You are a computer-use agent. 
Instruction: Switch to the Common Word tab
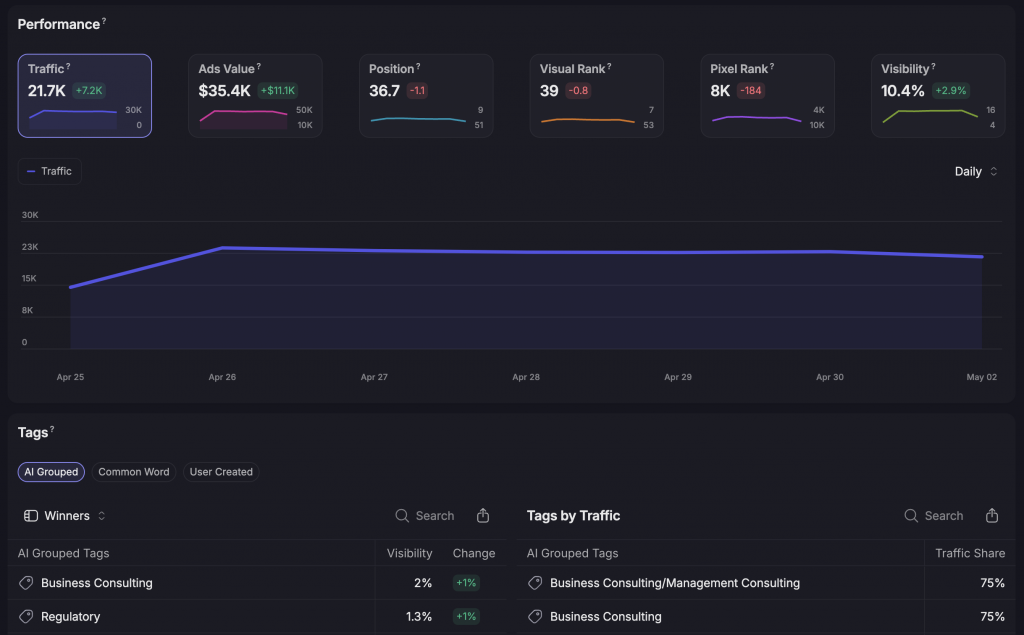tap(134, 472)
